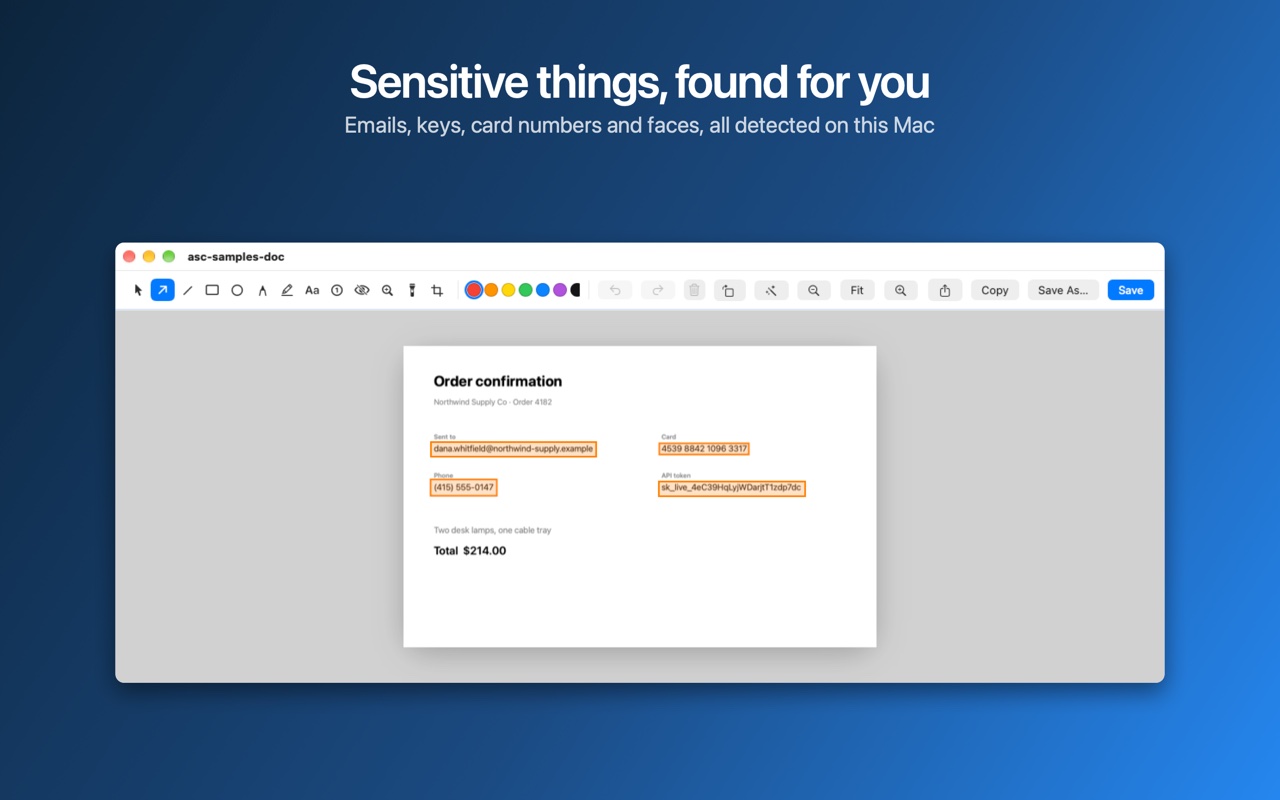The width and height of the screenshot is (1280, 800).
Task: Select the green color swatch
Action: [525, 290]
